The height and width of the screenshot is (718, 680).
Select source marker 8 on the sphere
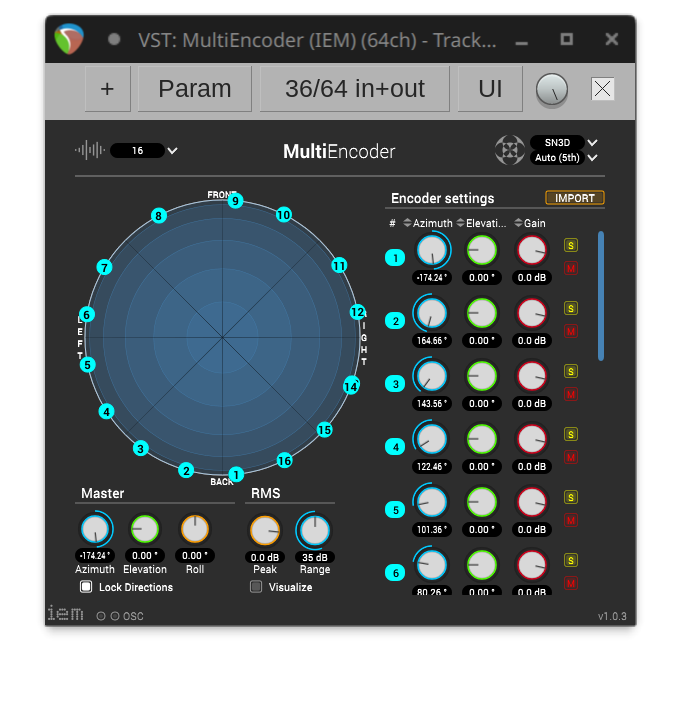point(158,216)
